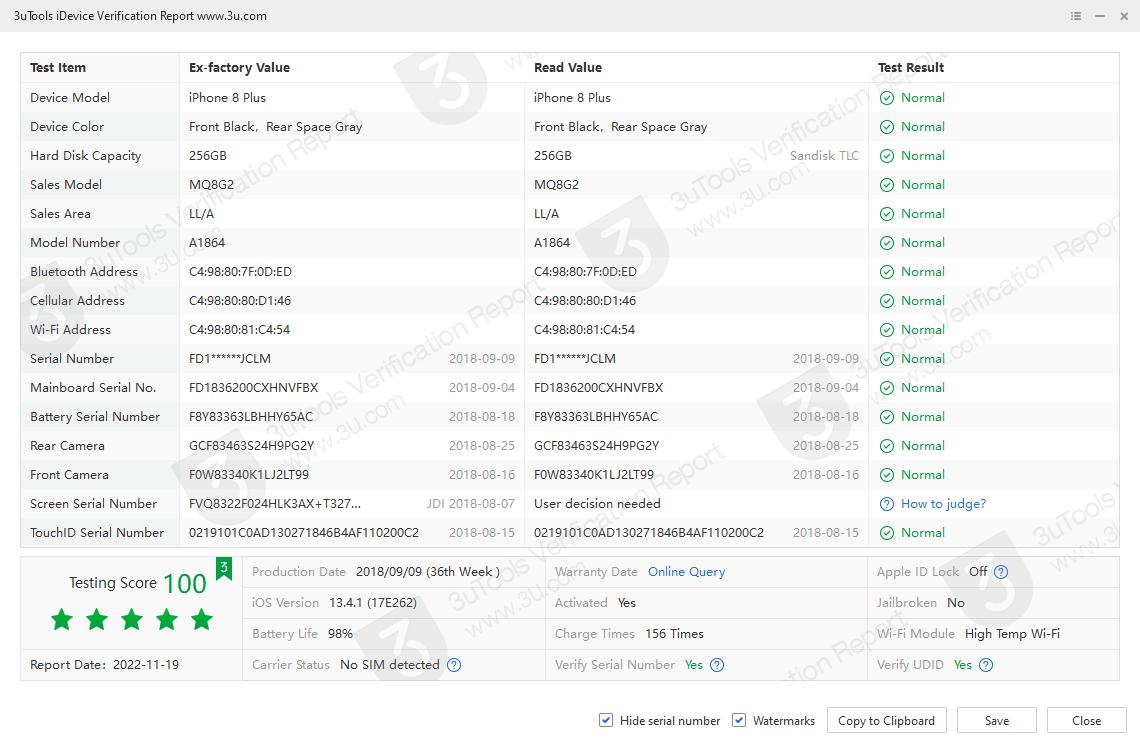Click the Read Value column header
The height and width of the screenshot is (749, 1140).
[x=568, y=68]
